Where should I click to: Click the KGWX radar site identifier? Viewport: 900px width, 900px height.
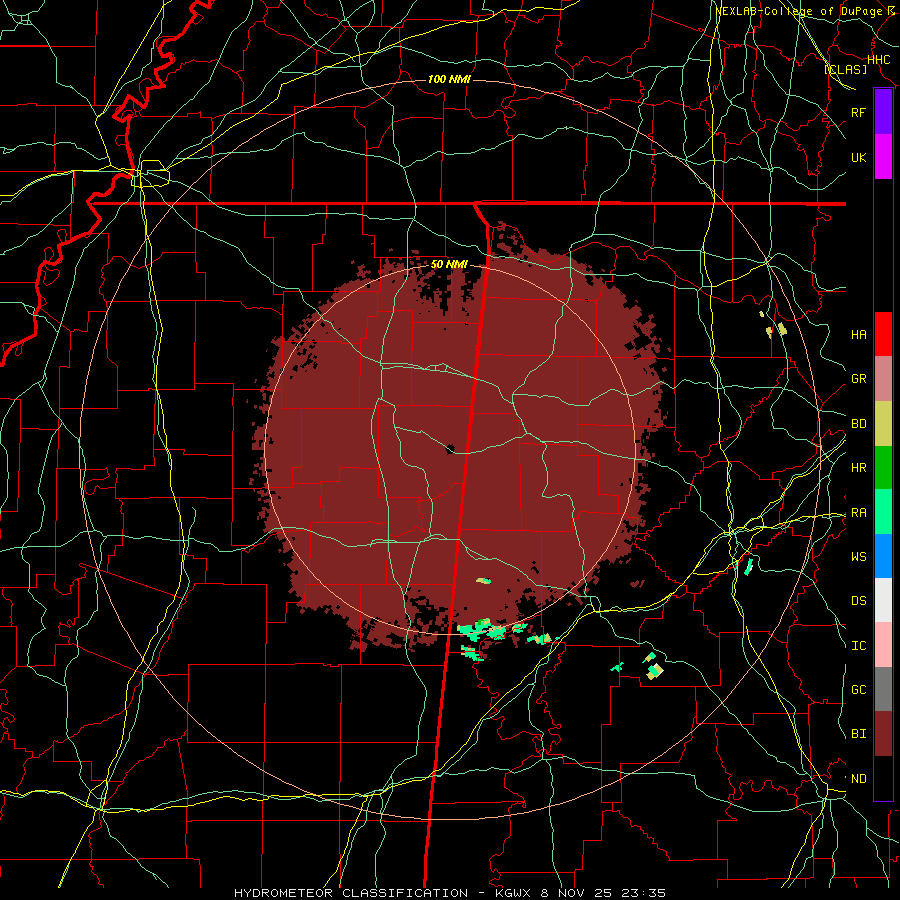511,893
